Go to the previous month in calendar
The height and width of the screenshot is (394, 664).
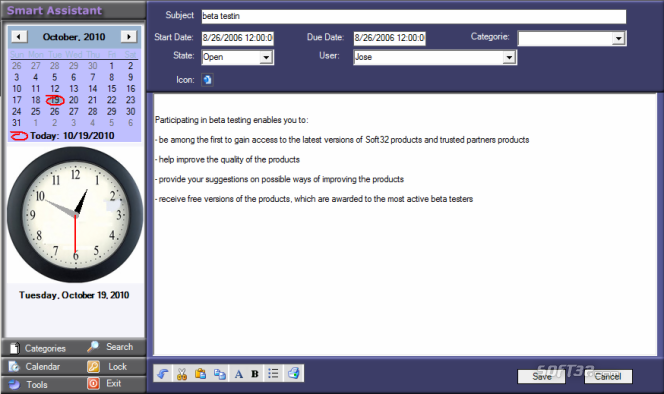click(x=19, y=37)
